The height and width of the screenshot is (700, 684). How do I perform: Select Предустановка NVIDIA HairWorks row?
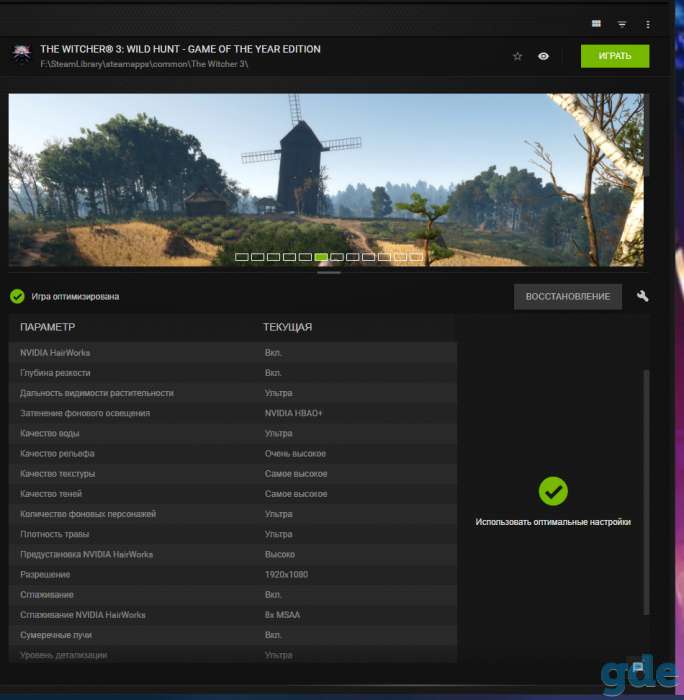233,554
